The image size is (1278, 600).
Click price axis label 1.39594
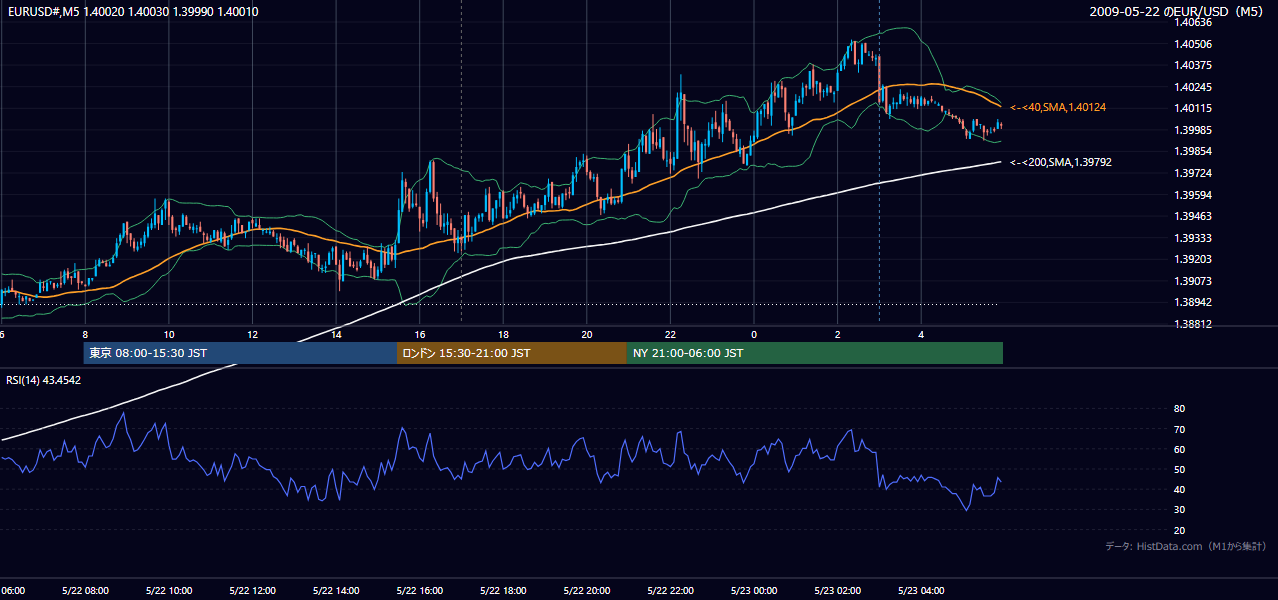[x=1192, y=195]
